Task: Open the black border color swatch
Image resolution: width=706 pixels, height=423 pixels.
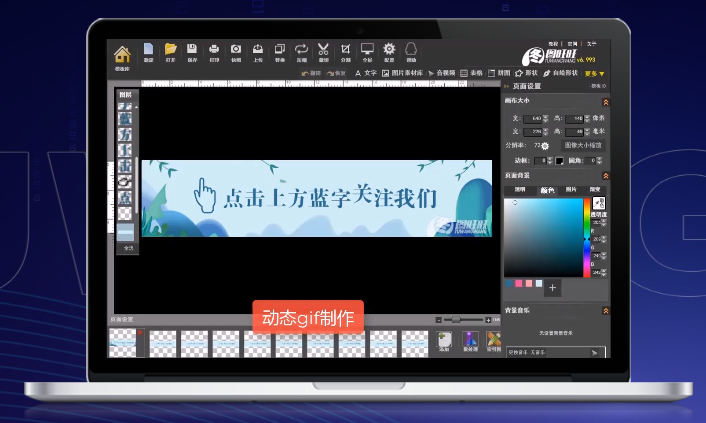Action: tap(559, 161)
